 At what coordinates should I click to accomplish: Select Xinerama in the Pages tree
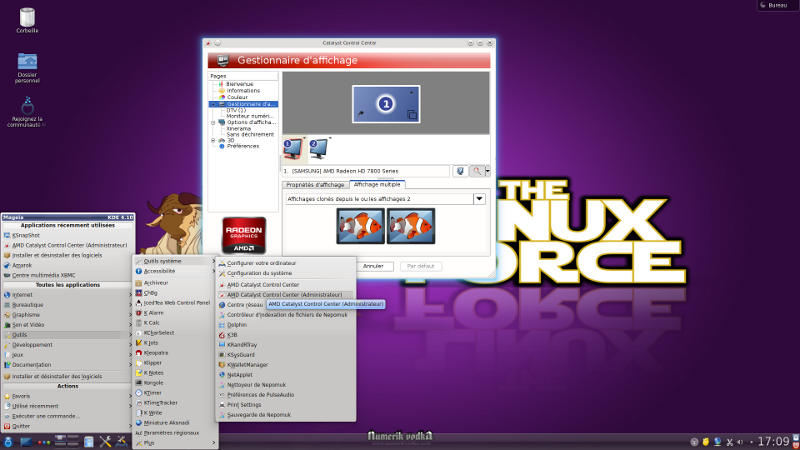(x=238, y=129)
